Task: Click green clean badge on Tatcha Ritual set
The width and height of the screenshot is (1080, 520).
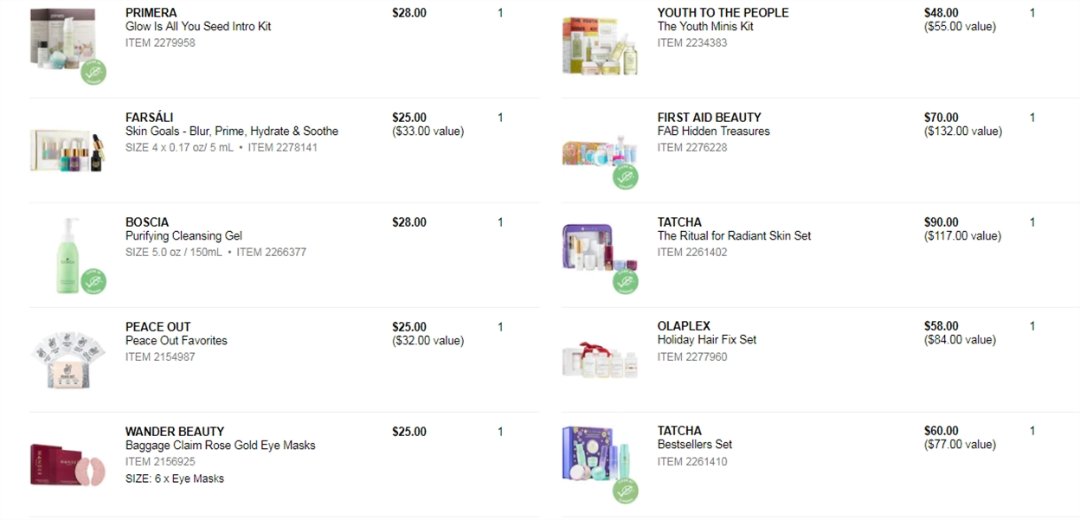Action: coord(626,281)
